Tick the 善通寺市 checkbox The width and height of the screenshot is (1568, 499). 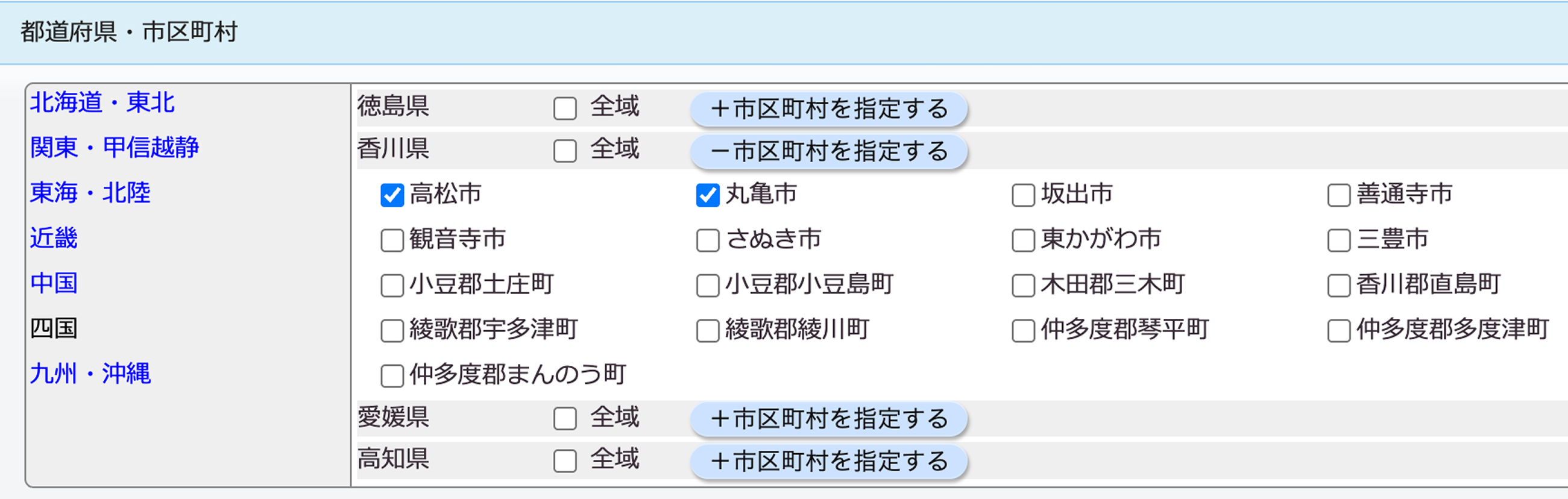coord(1338,195)
